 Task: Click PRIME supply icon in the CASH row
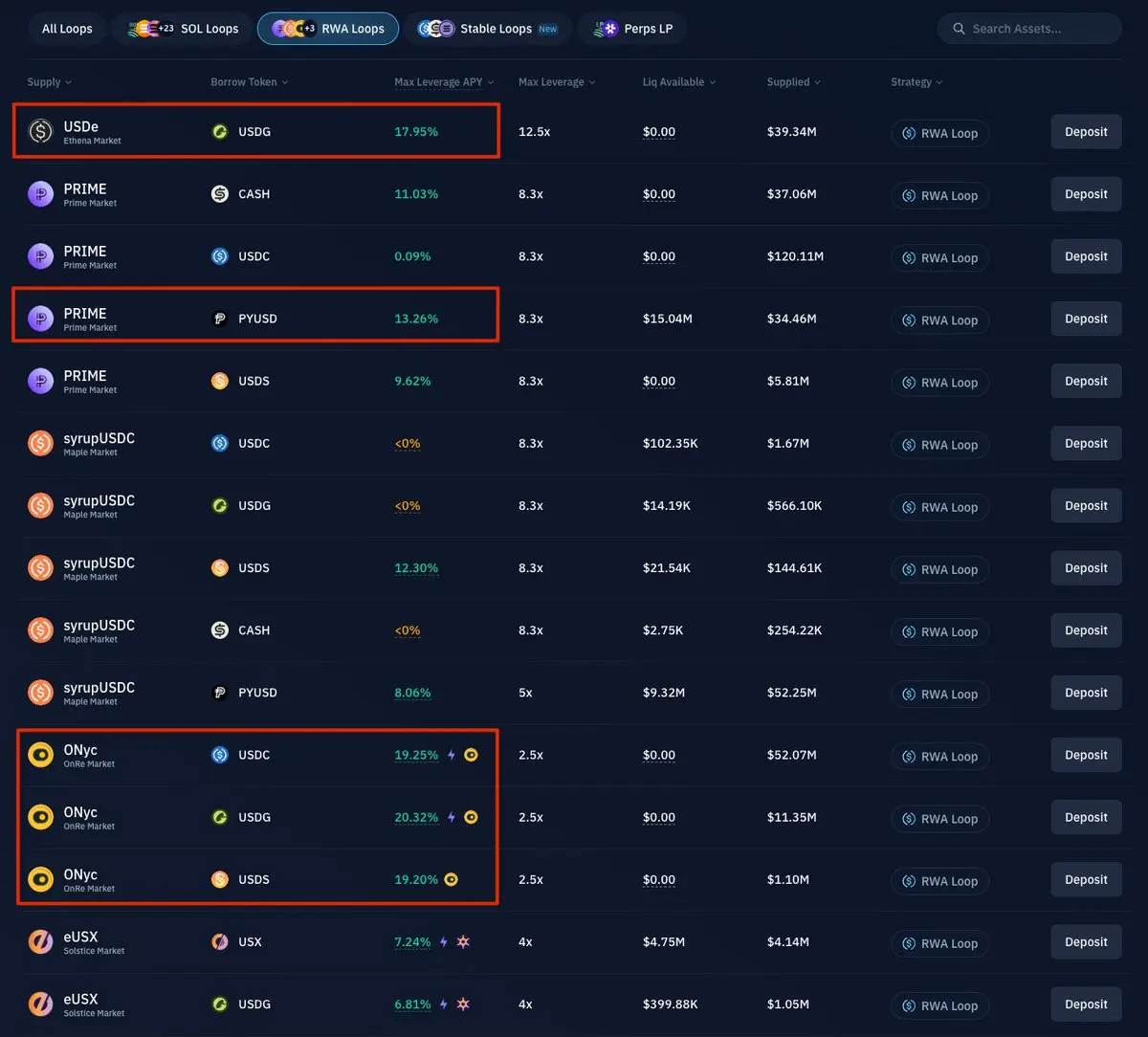pyautogui.click(x=40, y=194)
